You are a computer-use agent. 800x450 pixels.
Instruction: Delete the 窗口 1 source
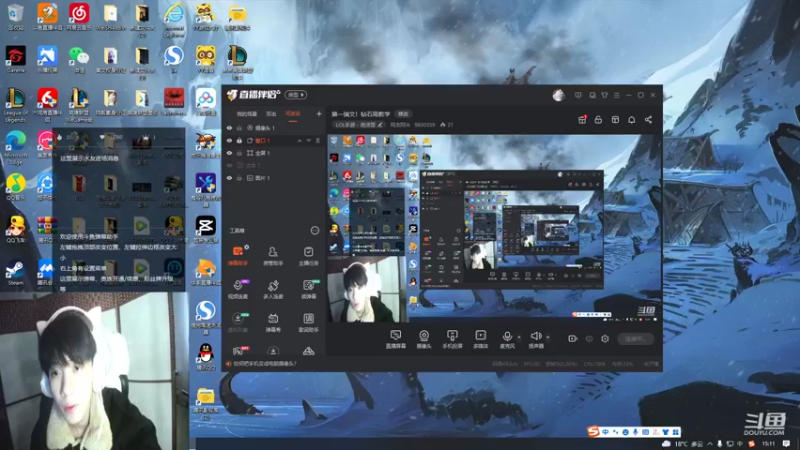tap(318, 140)
